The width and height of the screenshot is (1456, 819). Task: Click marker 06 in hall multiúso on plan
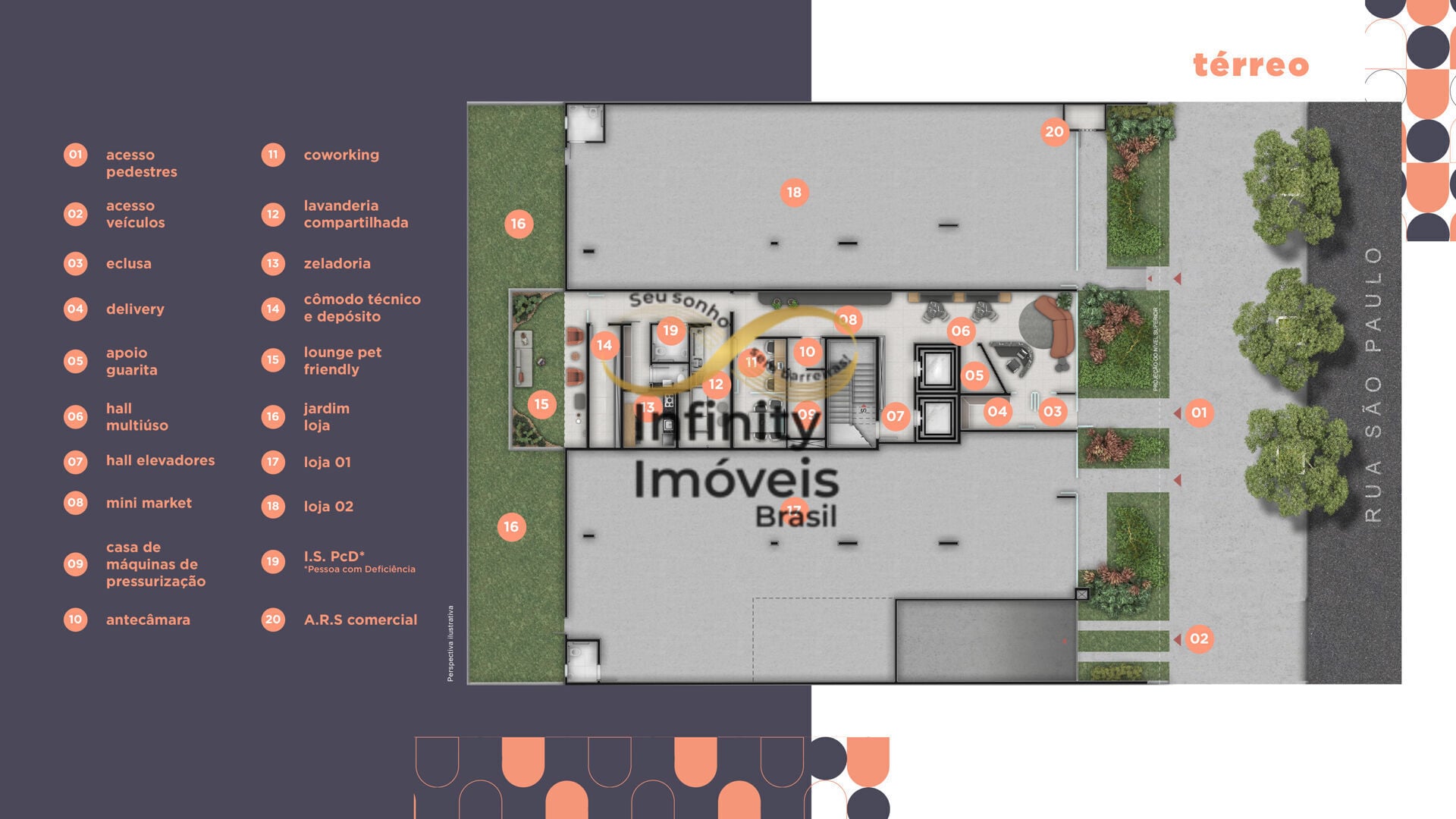961,331
